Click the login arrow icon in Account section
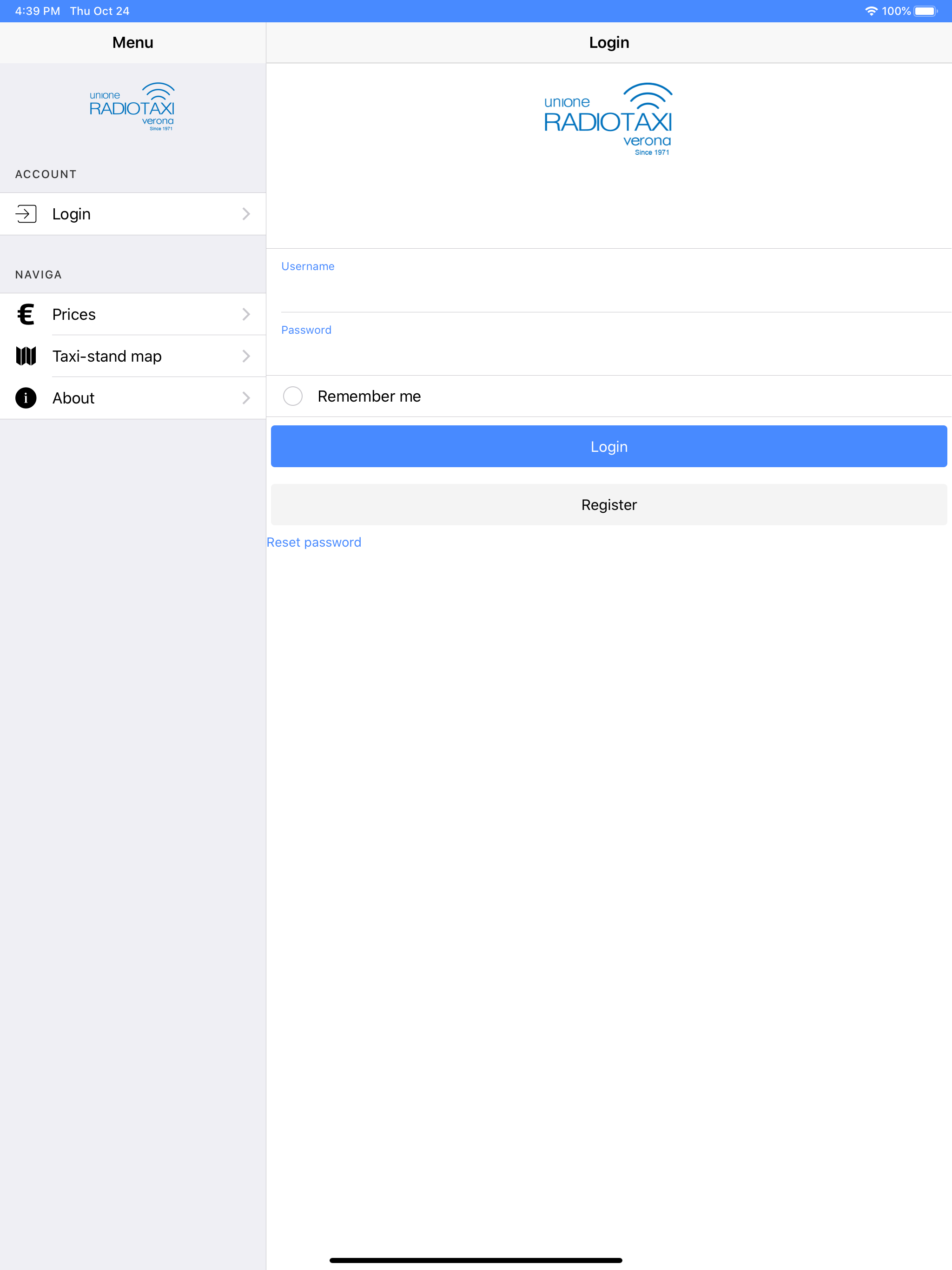Screen dimensions: 952x1270 click(26, 213)
